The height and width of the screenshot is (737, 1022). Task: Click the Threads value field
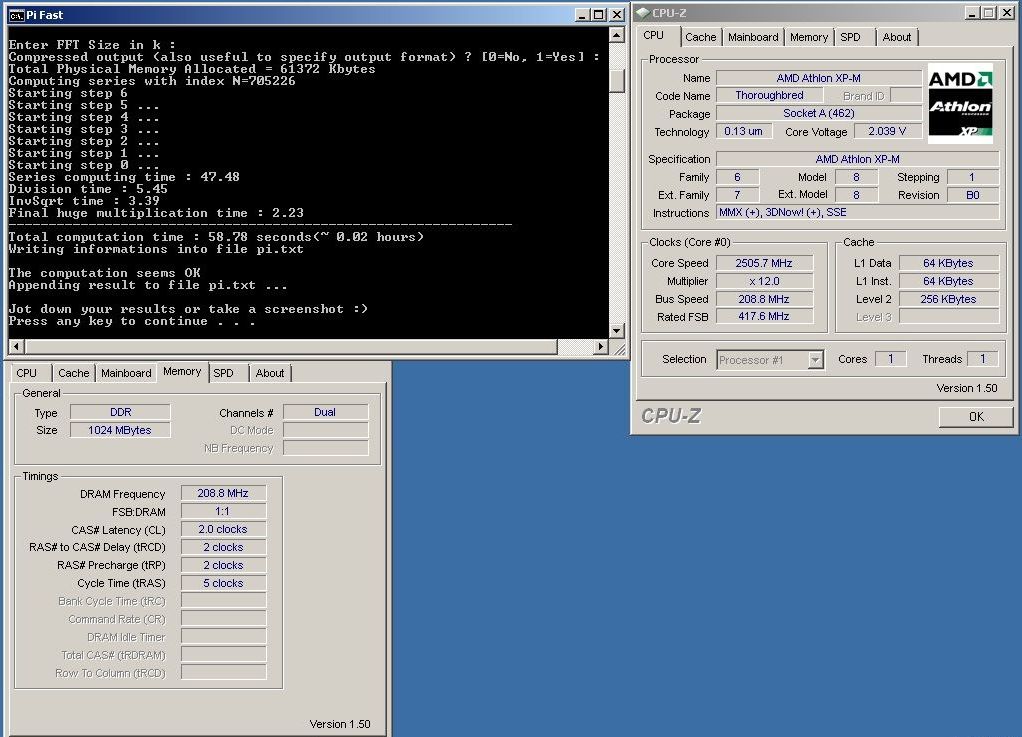click(983, 359)
